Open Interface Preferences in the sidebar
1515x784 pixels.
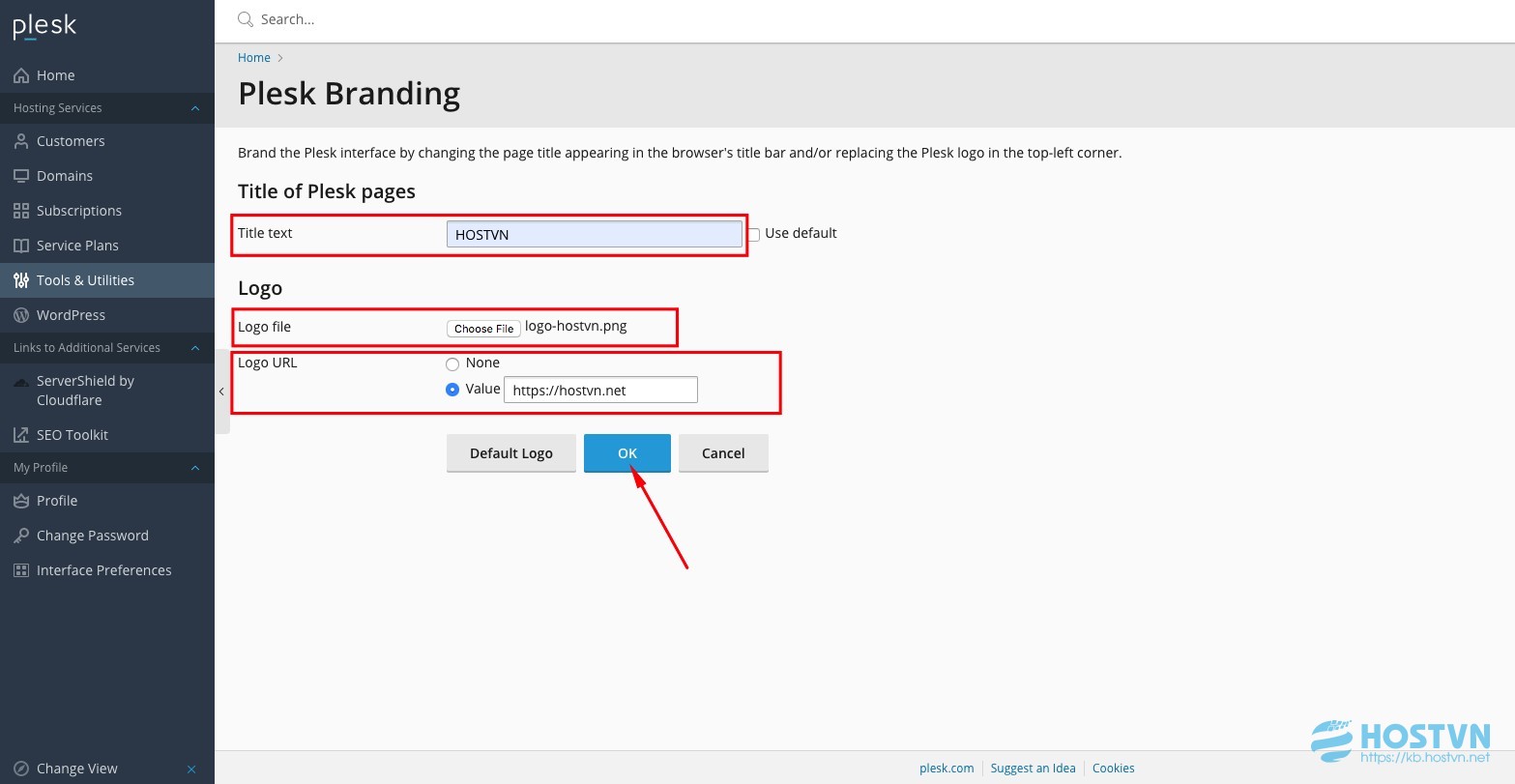[x=107, y=570]
